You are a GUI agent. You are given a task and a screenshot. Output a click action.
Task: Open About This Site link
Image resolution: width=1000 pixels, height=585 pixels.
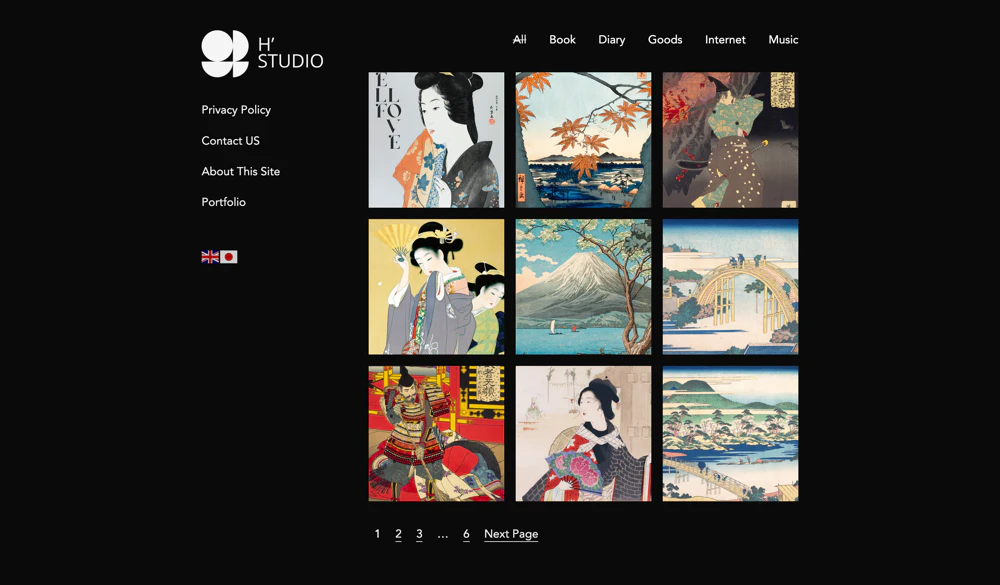[x=240, y=171]
